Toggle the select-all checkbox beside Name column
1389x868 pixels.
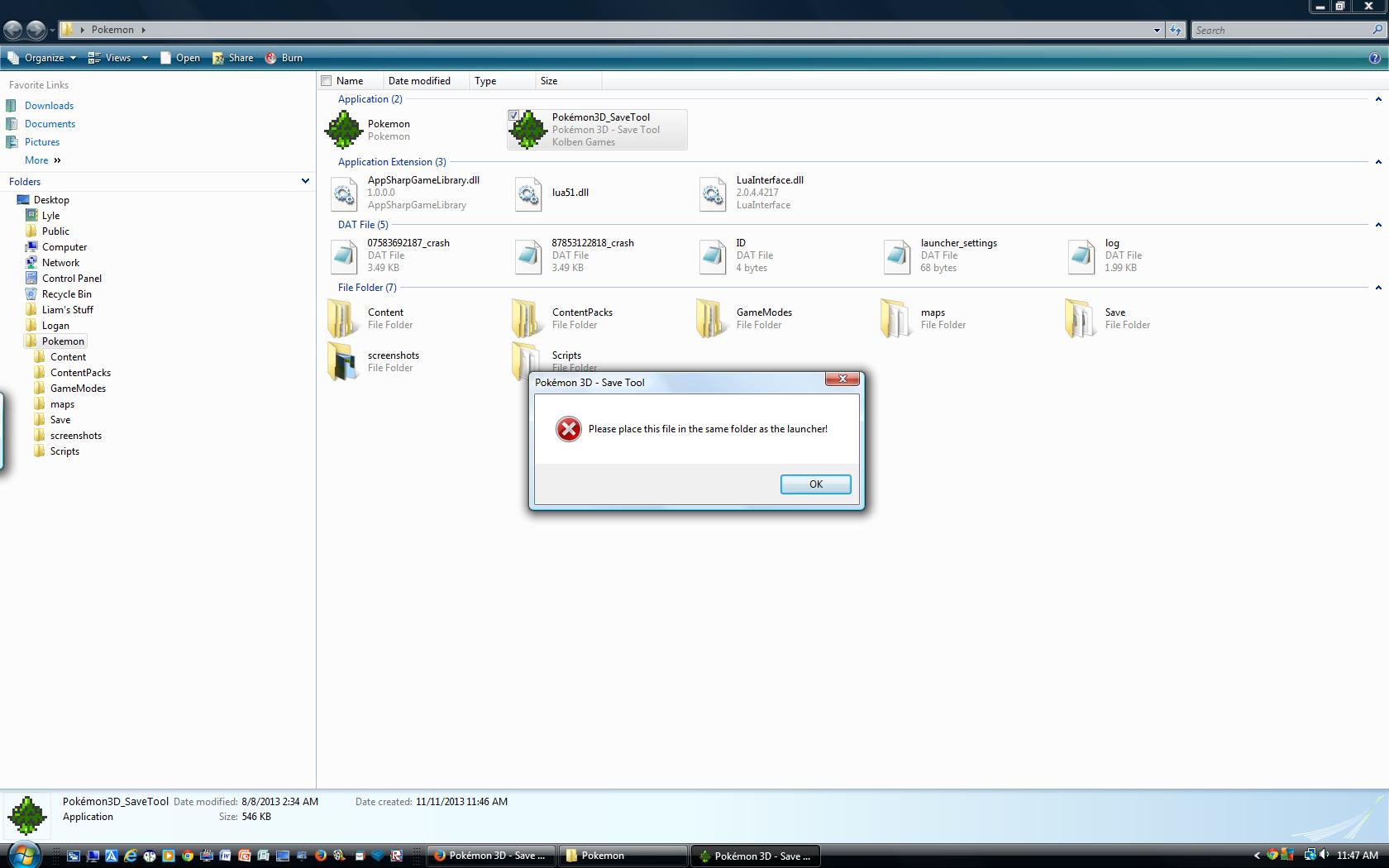click(x=327, y=81)
